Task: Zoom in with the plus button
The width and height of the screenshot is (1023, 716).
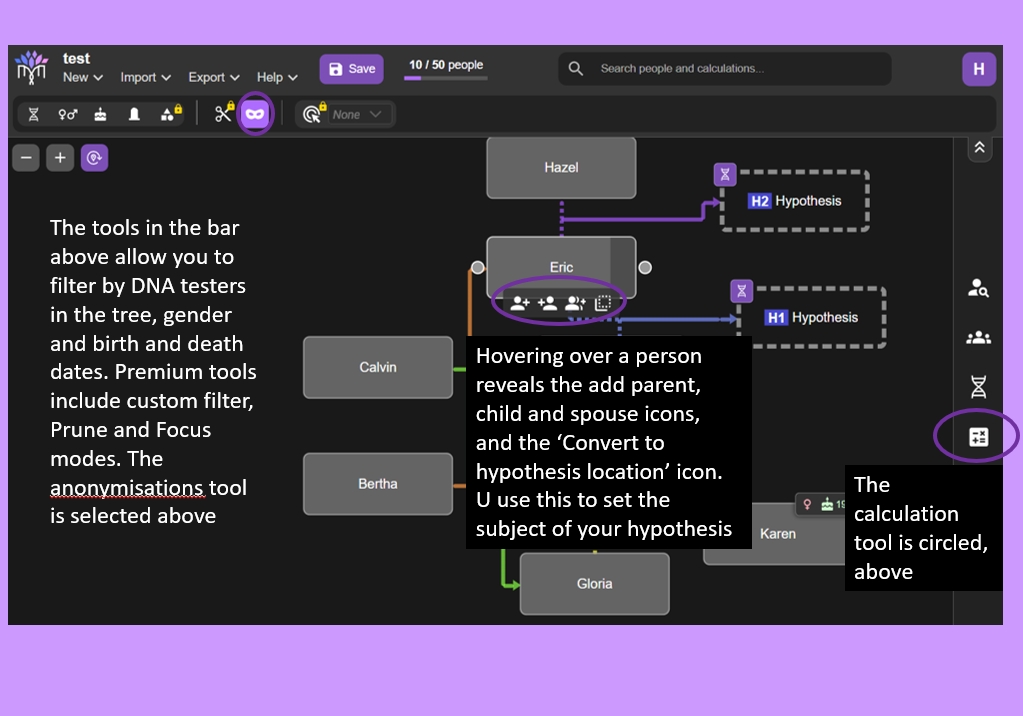Action: [x=60, y=157]
